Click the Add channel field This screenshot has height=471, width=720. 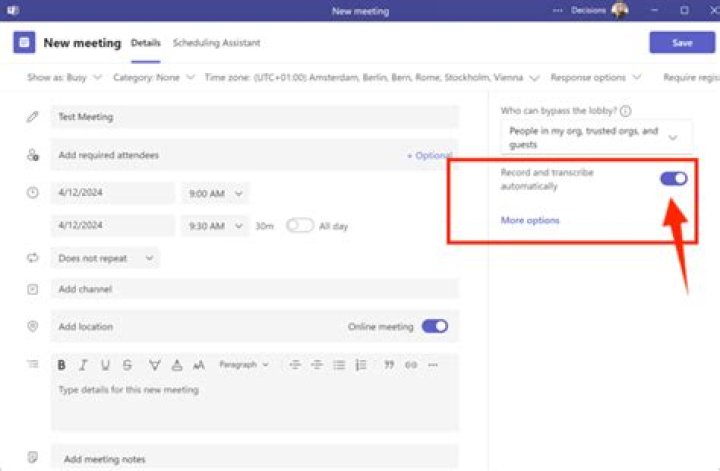pyautogui.click(x=255, y=289)
